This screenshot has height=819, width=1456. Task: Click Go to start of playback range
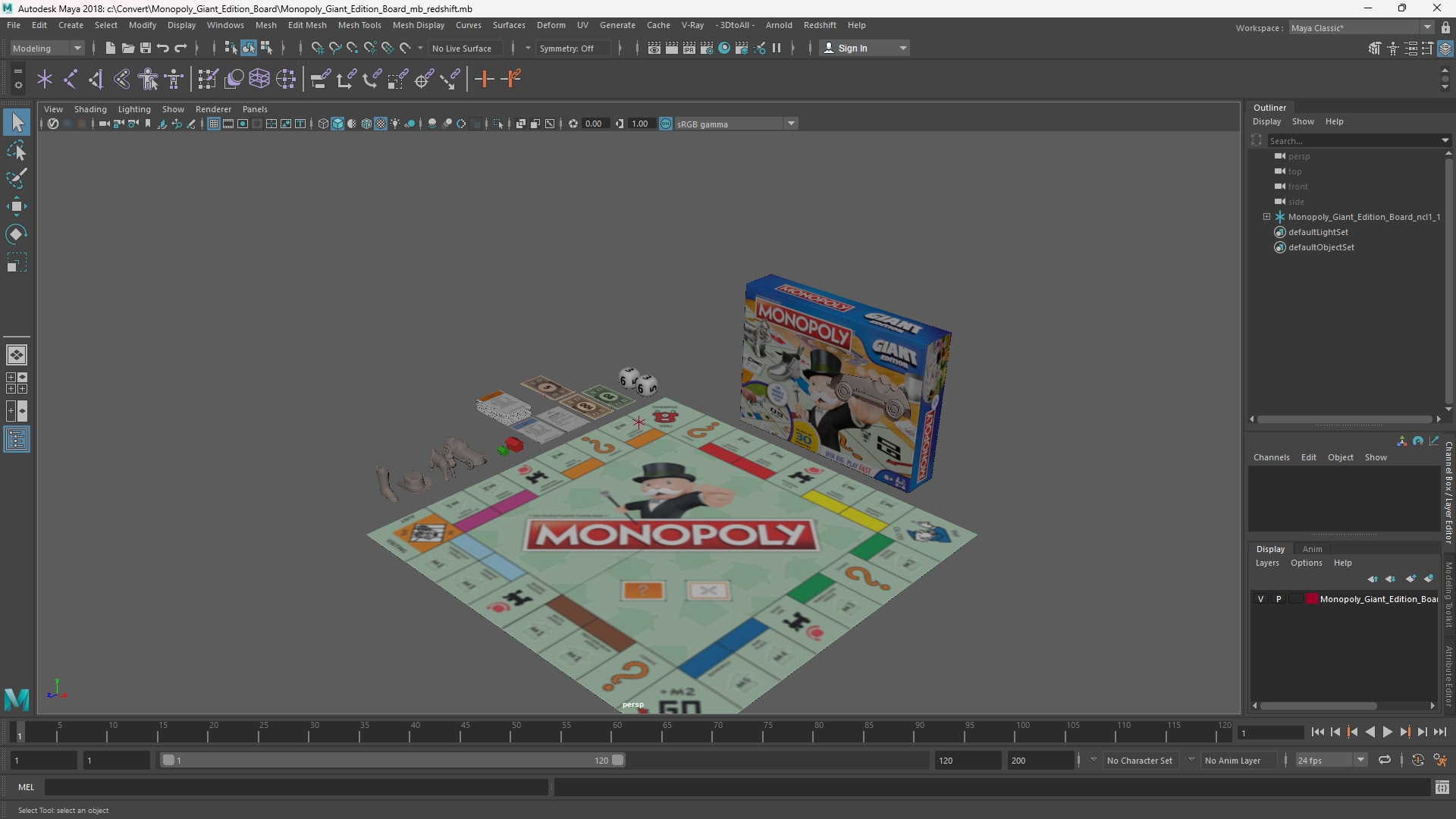pyautogui.click(x=1317, y=732)
